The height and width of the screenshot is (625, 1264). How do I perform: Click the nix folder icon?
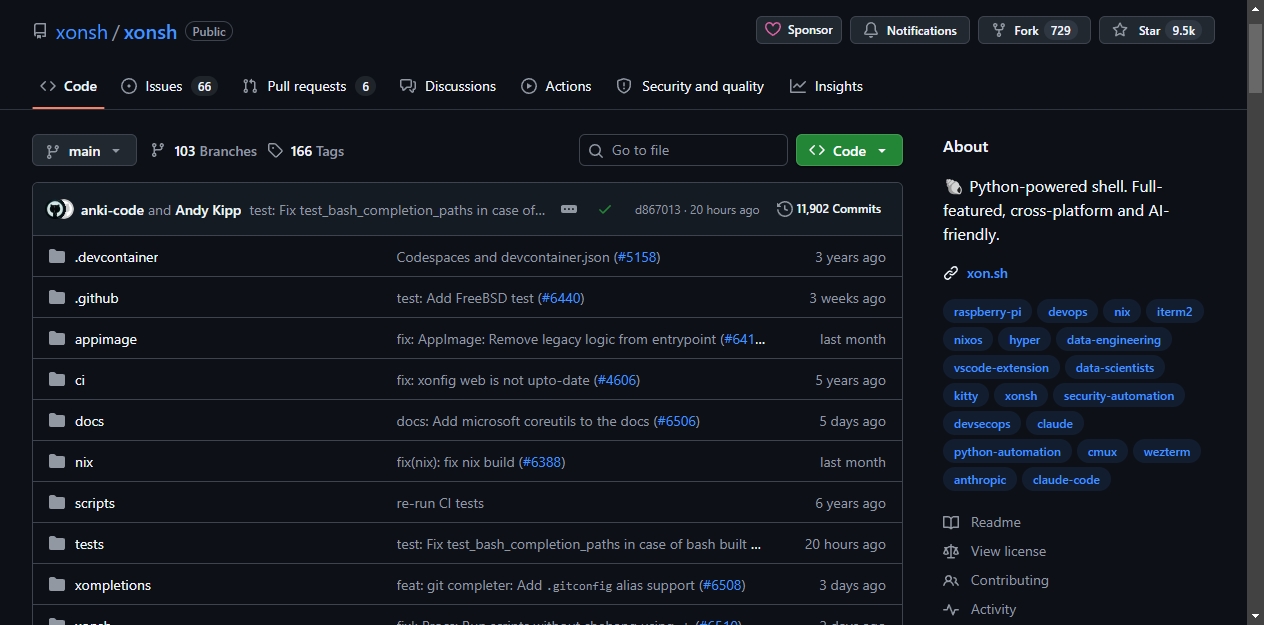click(x=57, y=462)
